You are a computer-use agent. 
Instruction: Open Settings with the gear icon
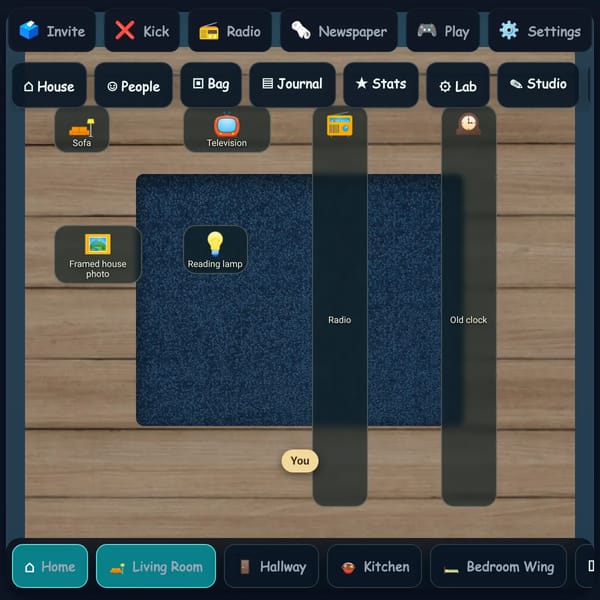click(540, 31)
